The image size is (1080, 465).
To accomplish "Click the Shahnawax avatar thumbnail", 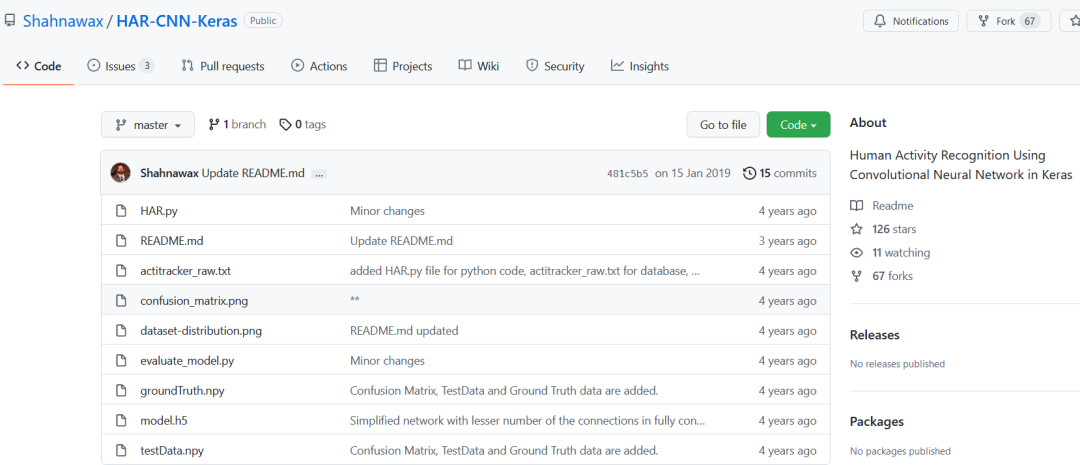I will (121, 173).
